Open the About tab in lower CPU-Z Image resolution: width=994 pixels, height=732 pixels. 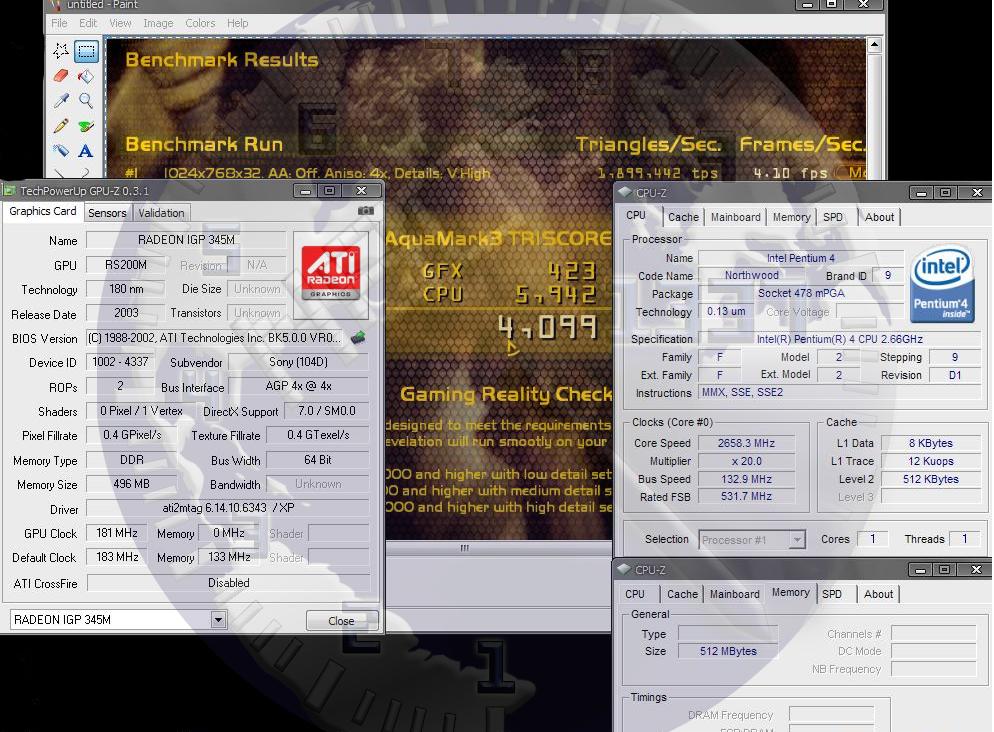(878, 594)
